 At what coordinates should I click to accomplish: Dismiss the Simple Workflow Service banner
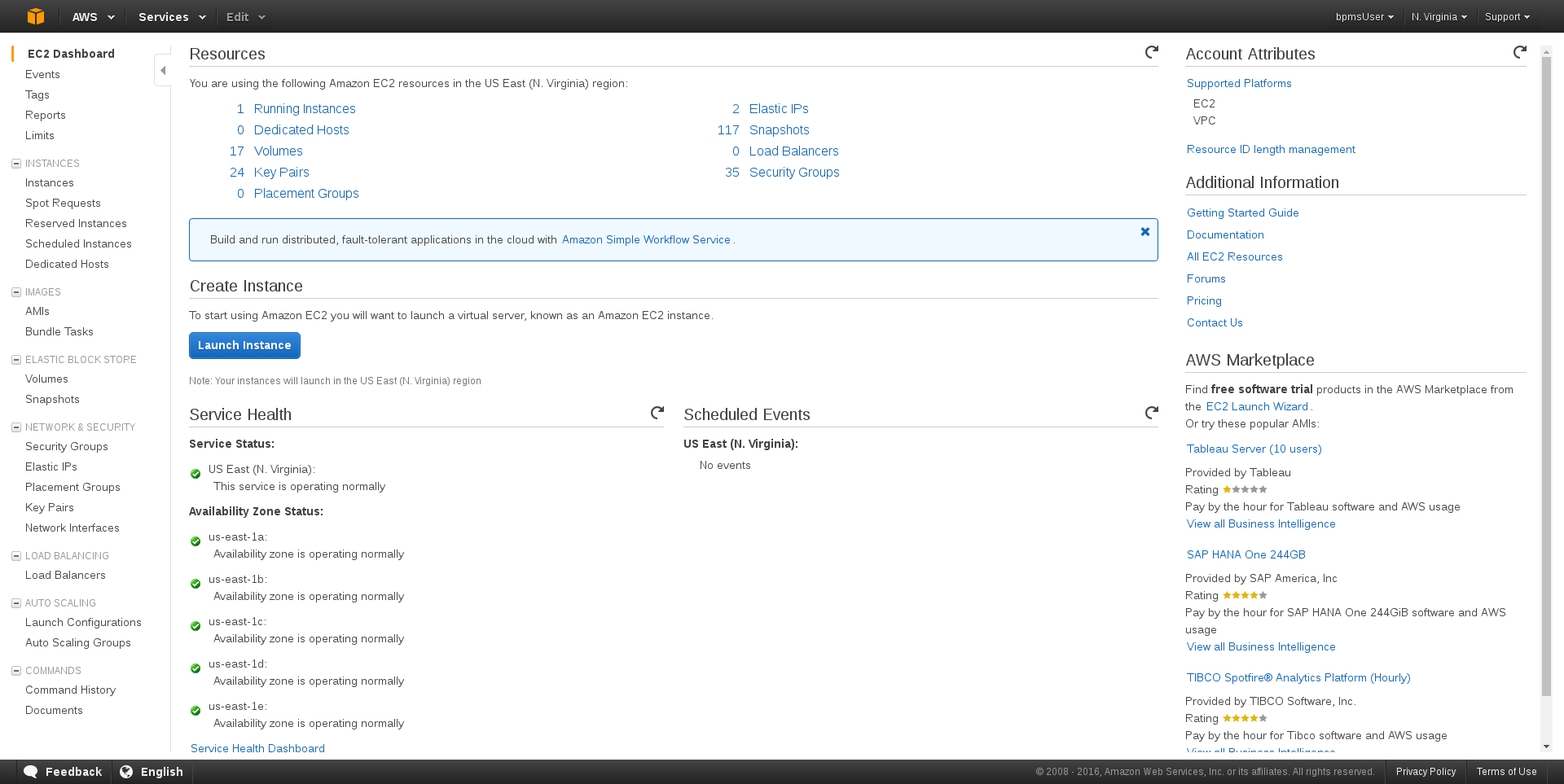(1144, 232)
